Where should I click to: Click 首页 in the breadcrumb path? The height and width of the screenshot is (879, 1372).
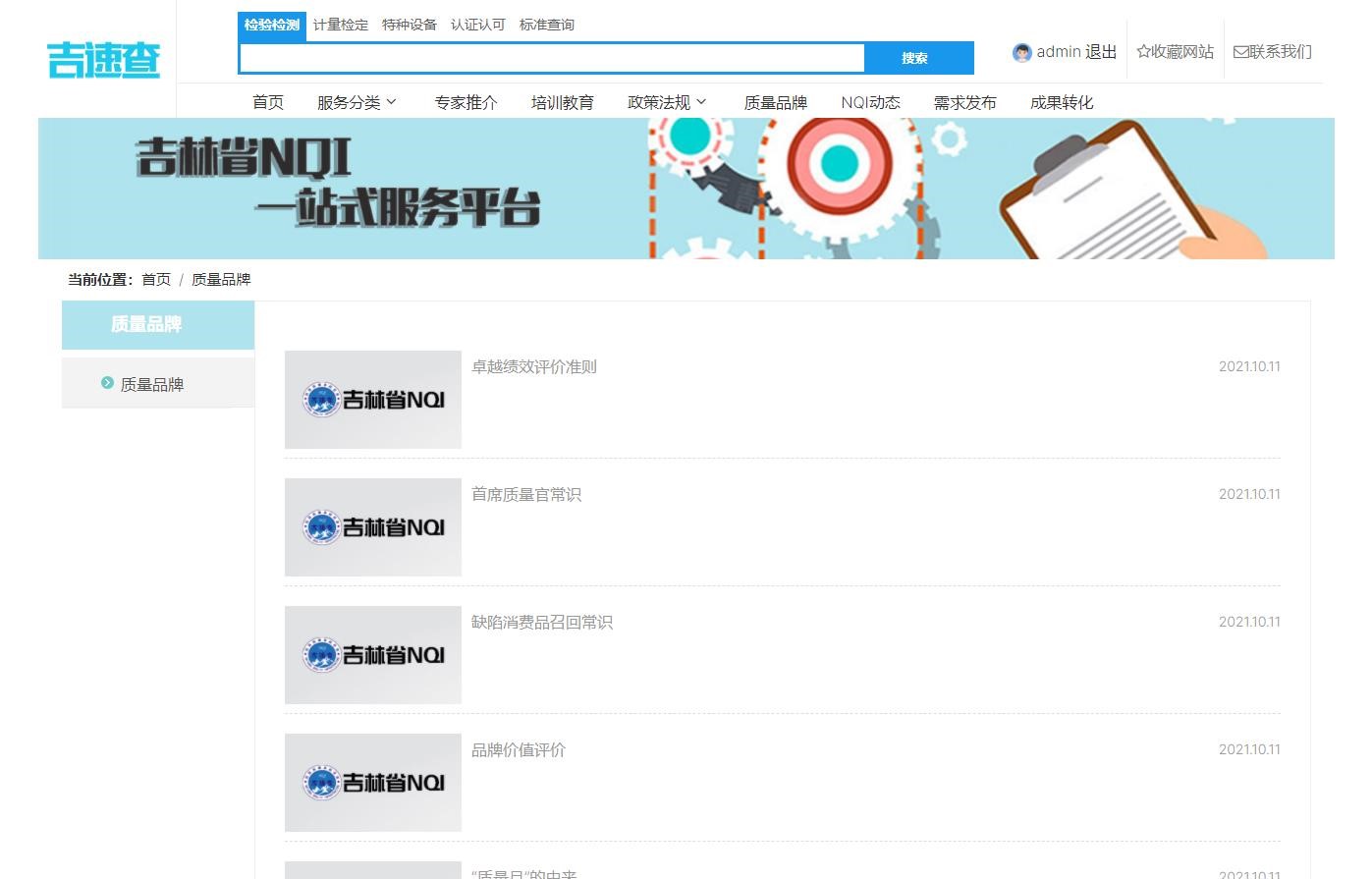coord(156,280)
